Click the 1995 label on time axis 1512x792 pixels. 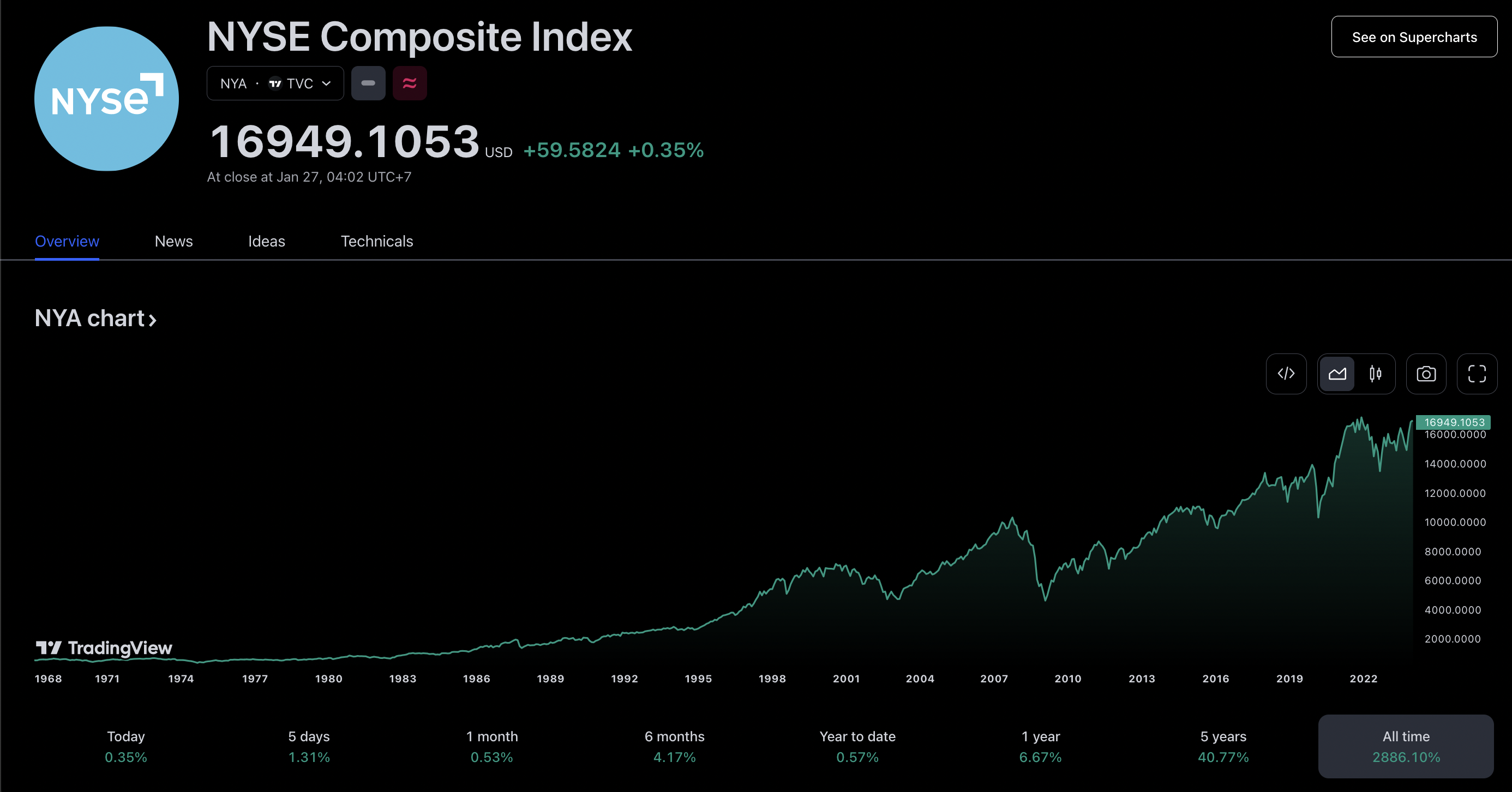698,679
